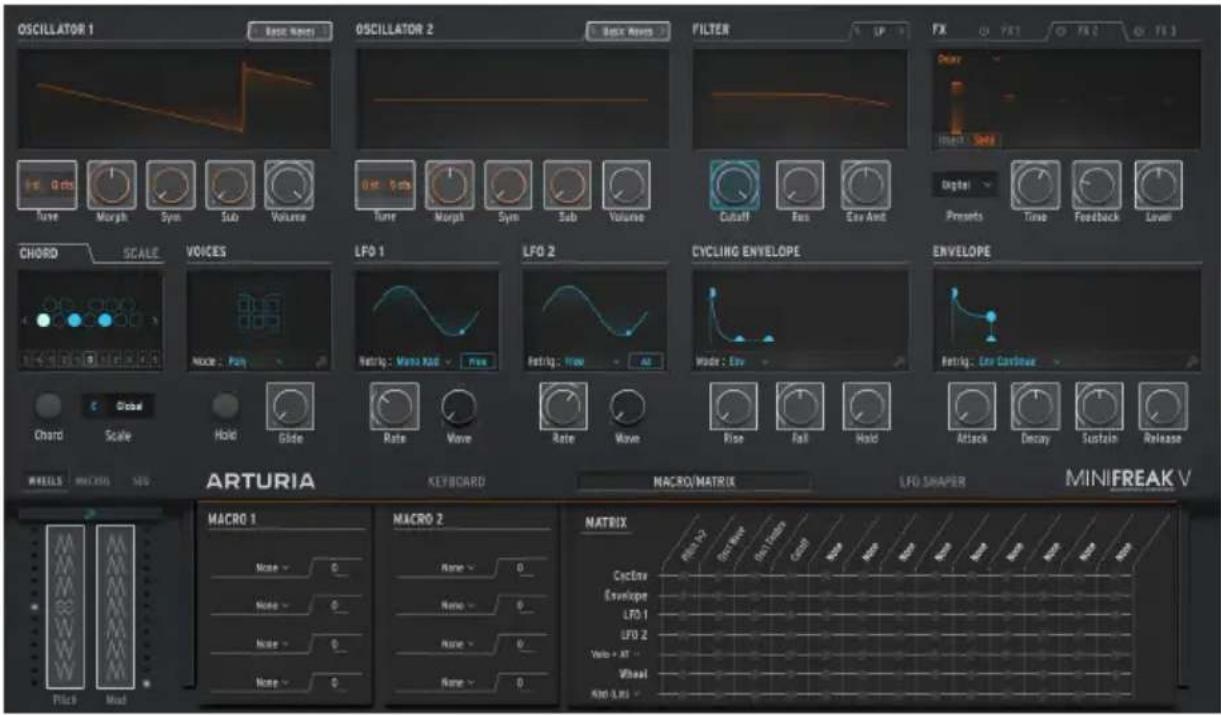Click the Filter Res knob
Screen dimensions: 1221x715
pos(800,185)
